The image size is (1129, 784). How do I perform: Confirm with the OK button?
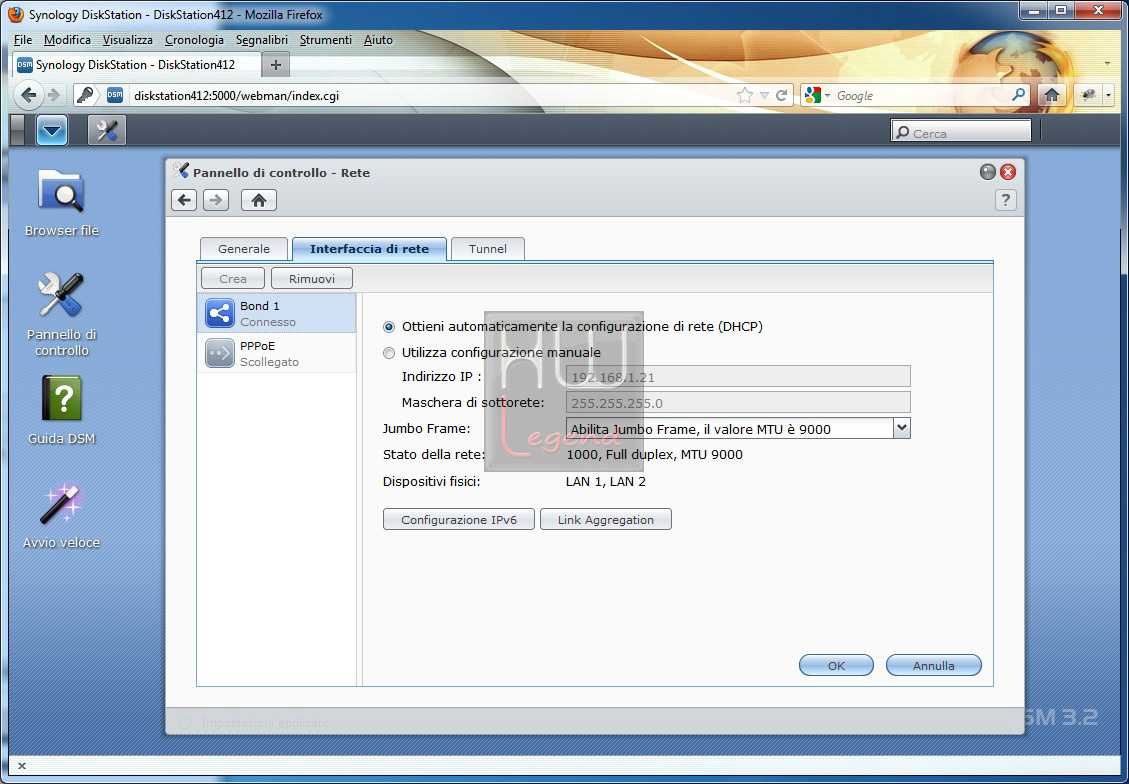click(836, 666)
